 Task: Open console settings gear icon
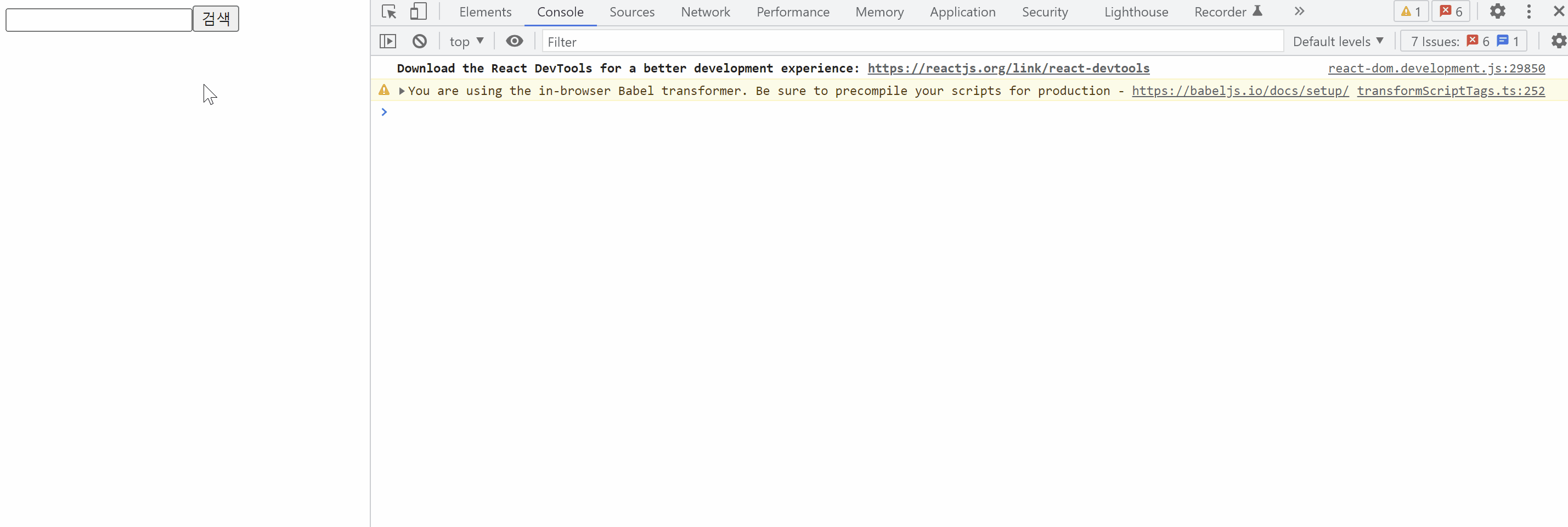[x=1558, y=41]
